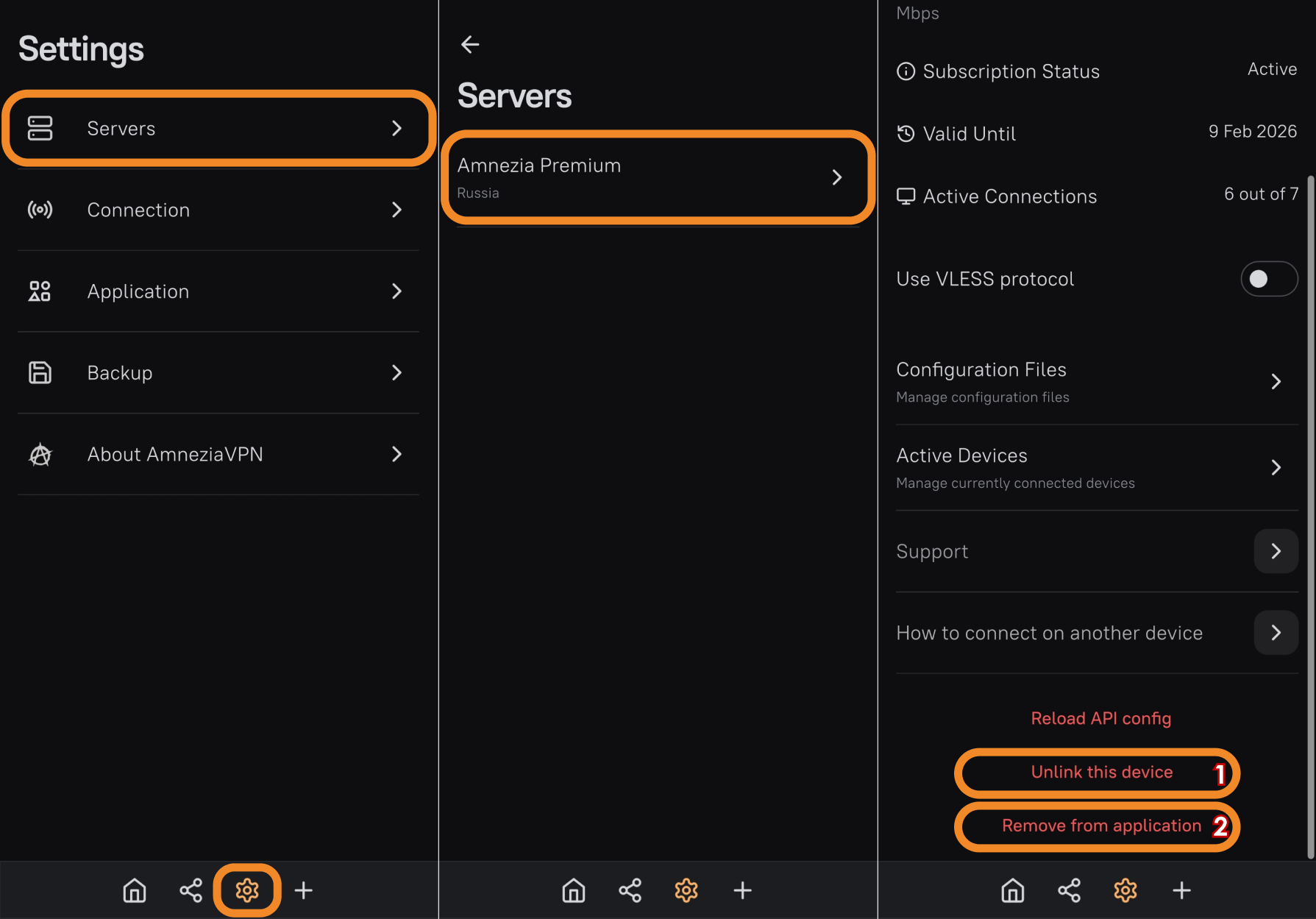This screenshot has width=1316, height=919.
Task: Click Remove from application
Action: (x=1101, y=826)
